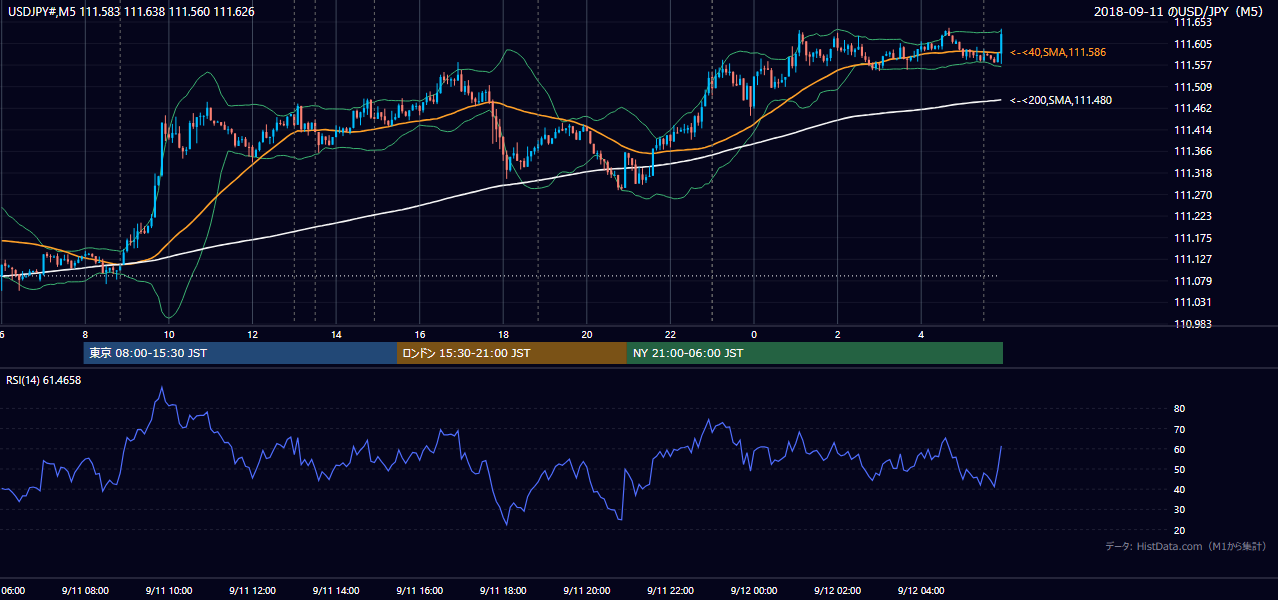Viewport: 1278px width, 600px height.
Task: Click price axis label 111.270
Action: pos(1193,196)
